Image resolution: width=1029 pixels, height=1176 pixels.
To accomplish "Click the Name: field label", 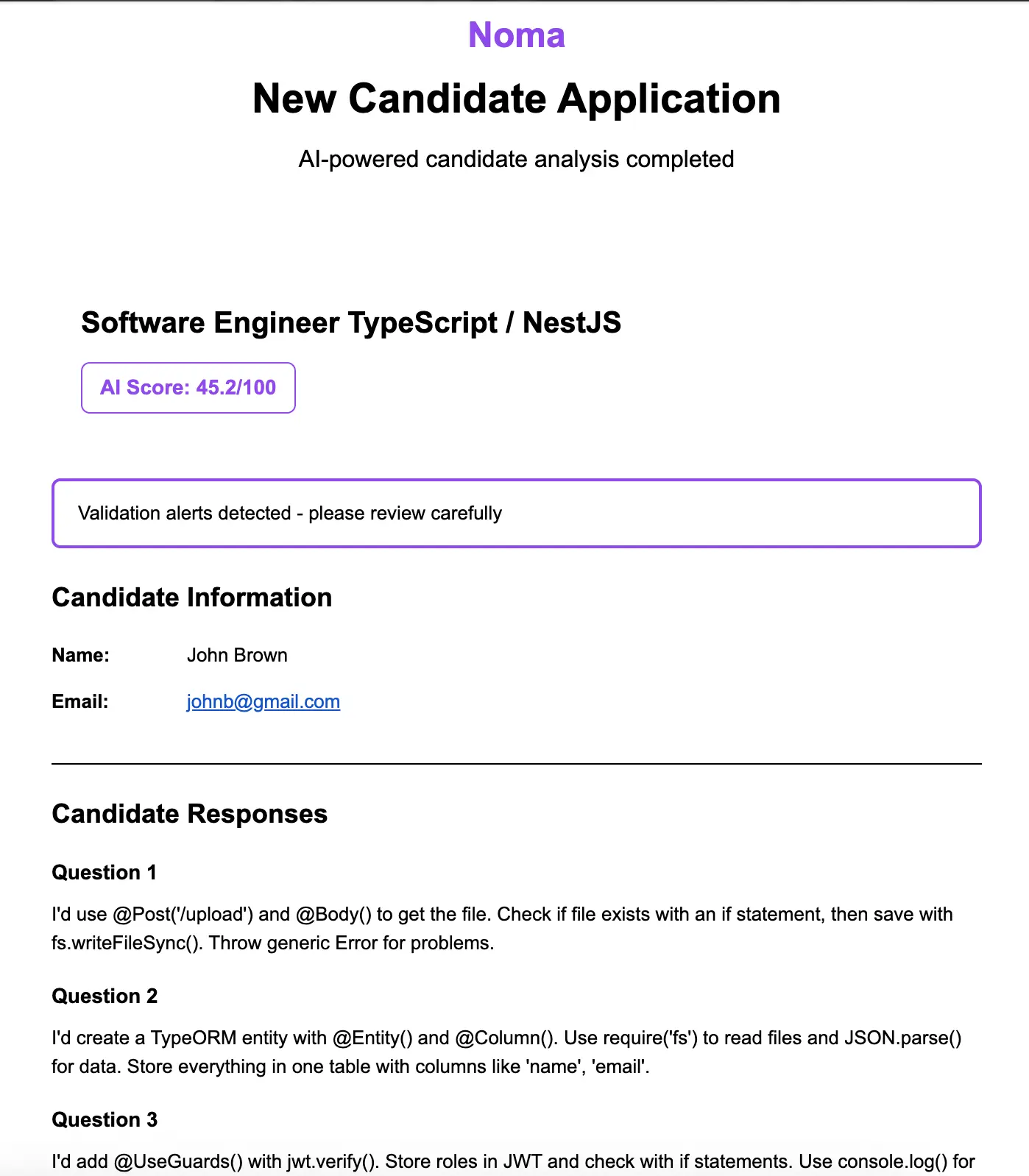I will 81,655.
